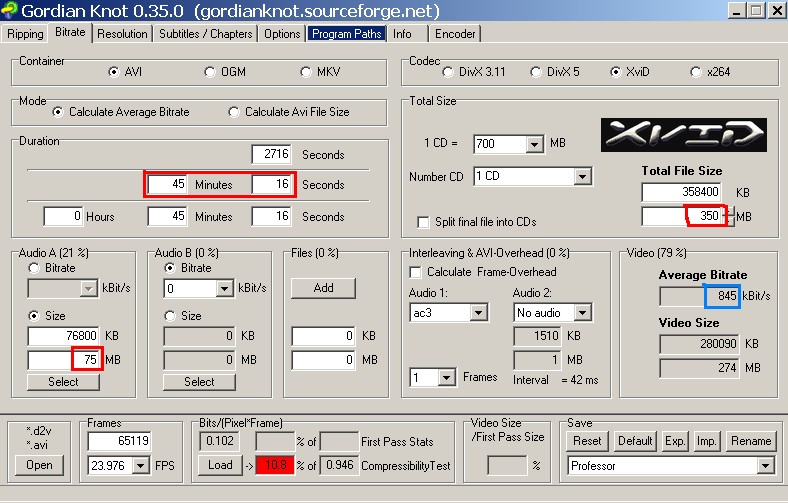Viewport: 788px width, 503px height.
Task: Click the Reset button
Action: (587, 441)
